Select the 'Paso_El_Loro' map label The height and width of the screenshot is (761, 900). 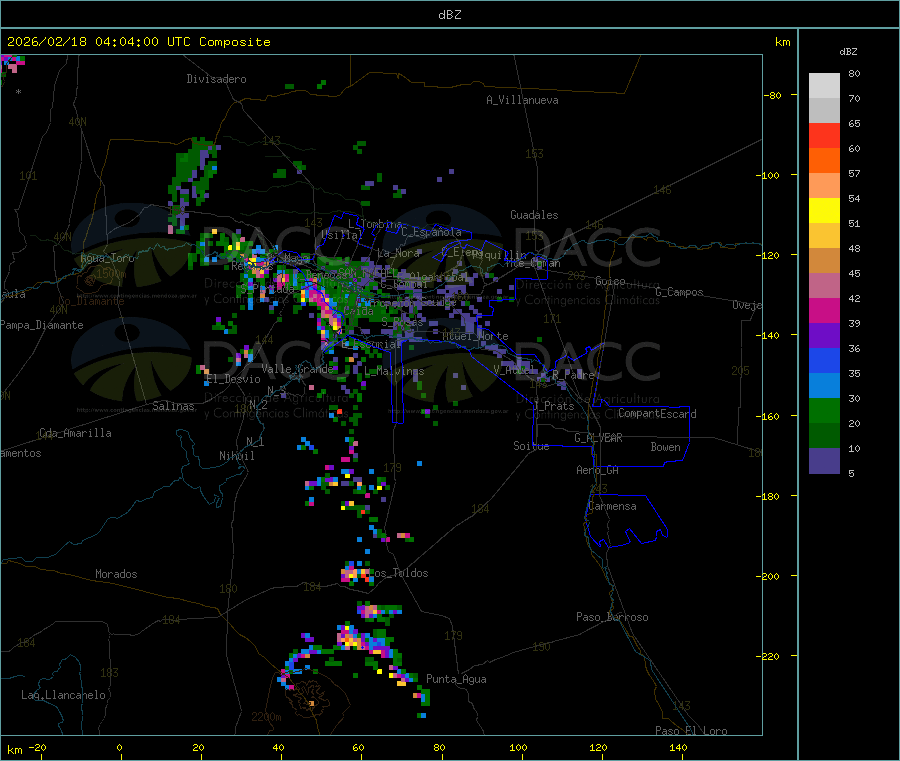691,731
